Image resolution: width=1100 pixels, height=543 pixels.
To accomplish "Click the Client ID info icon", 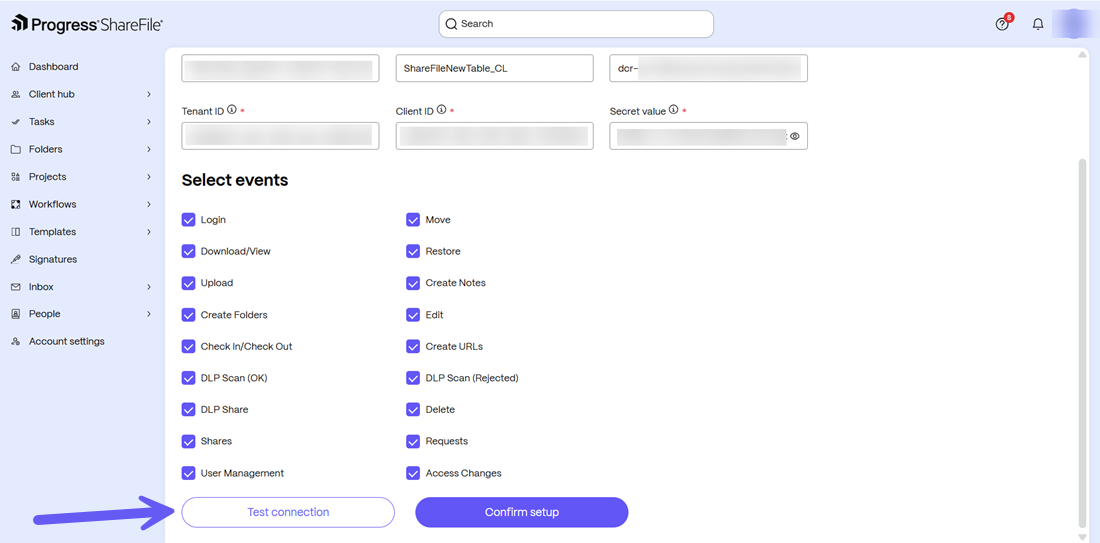I will [441, 110].
